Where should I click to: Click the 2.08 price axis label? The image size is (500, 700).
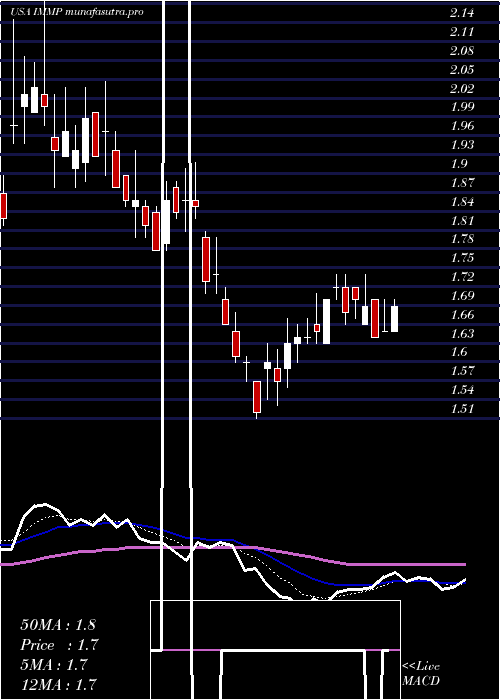click(x=462, y=51)
